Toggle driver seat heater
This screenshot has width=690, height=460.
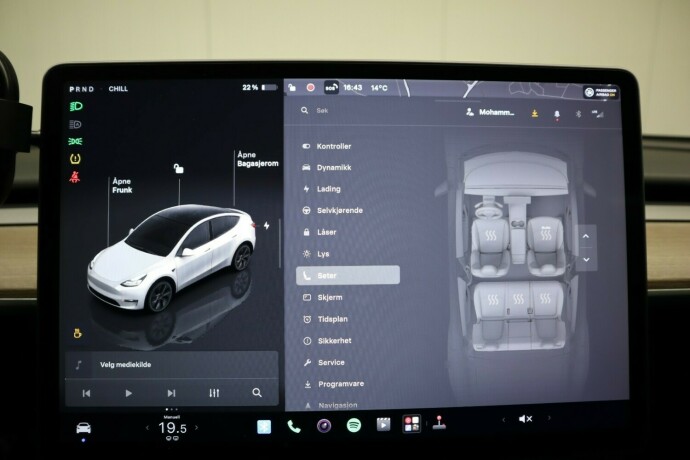pos(491,235)
